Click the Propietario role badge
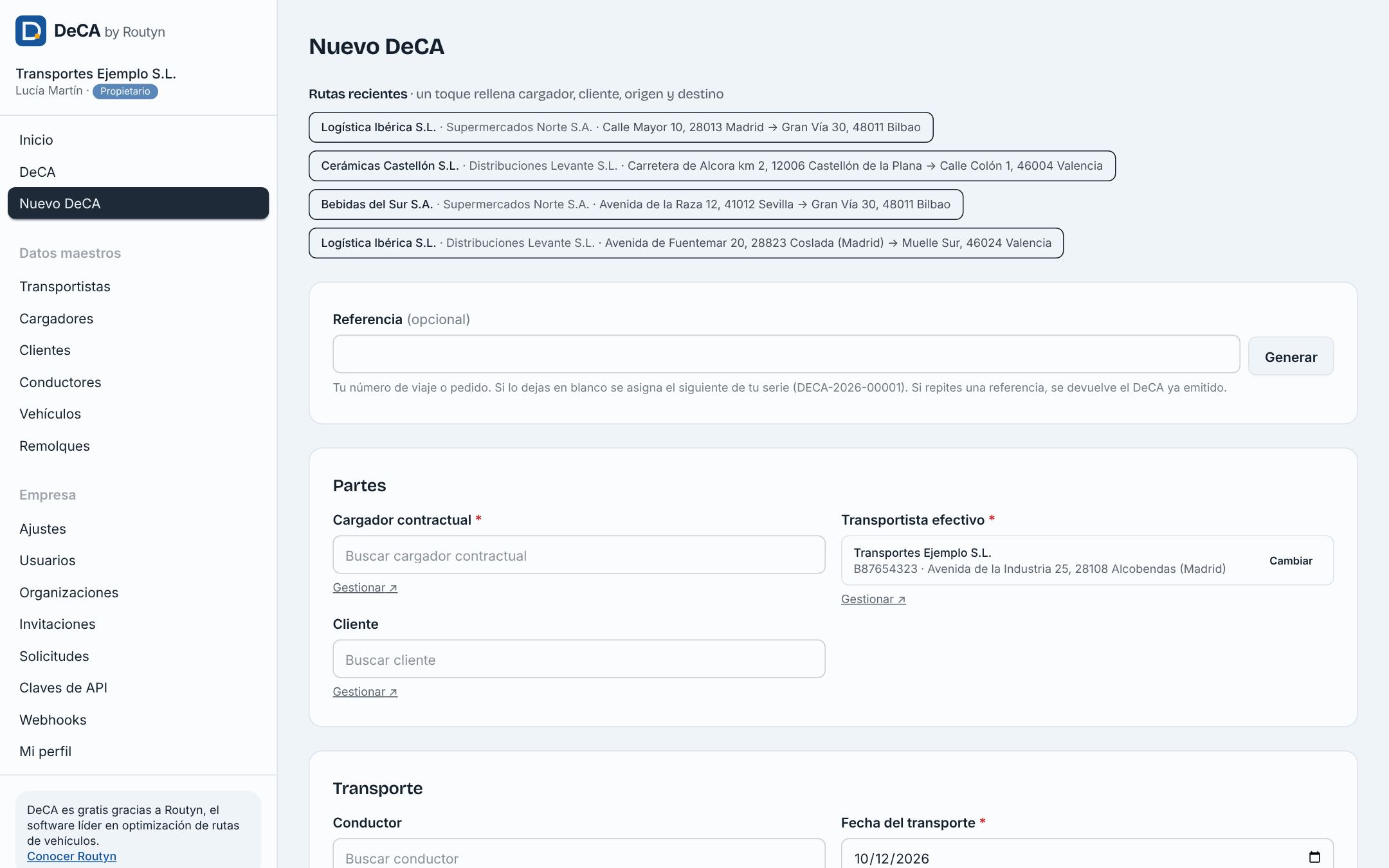1389x868 pixels. 125,91
